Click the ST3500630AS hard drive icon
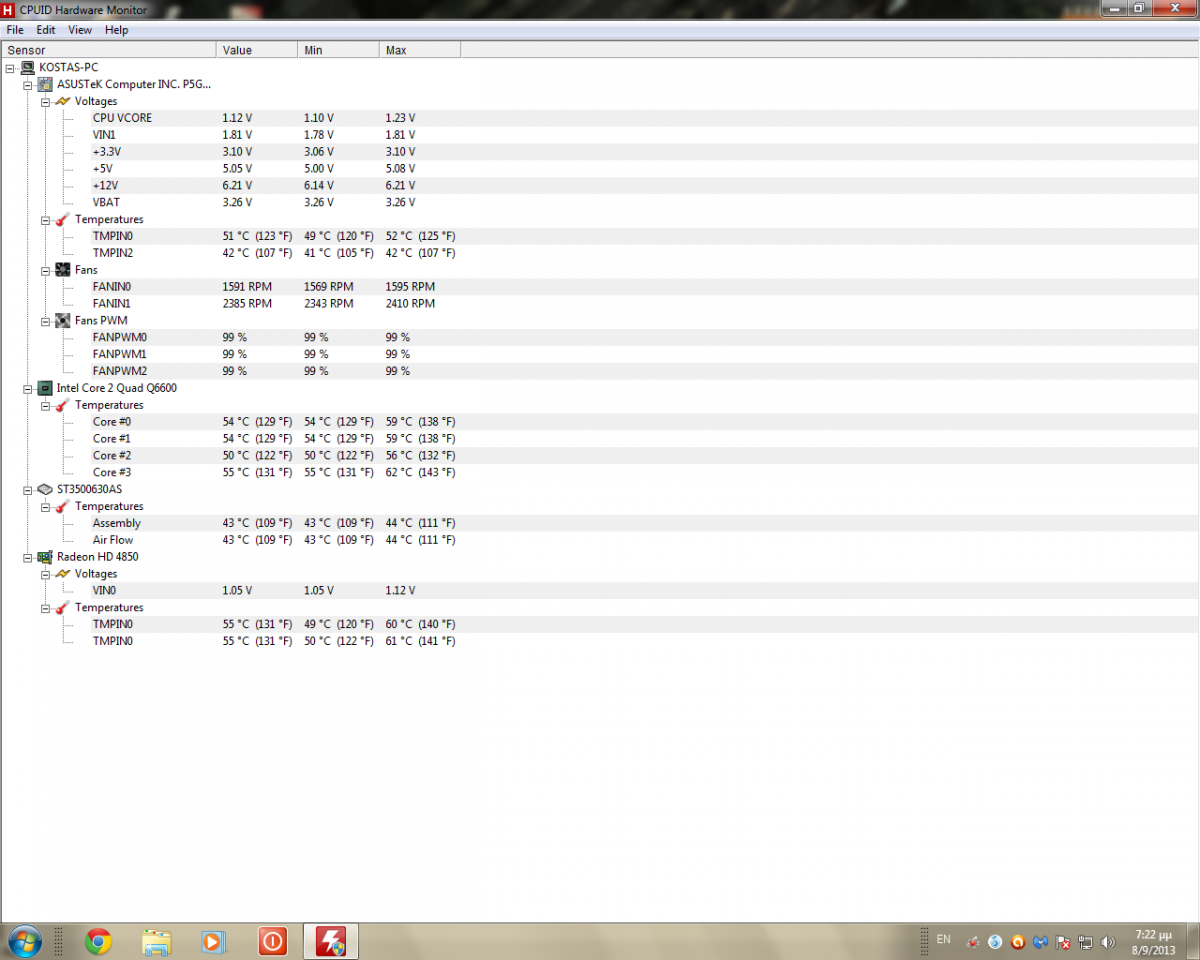This screenshot has width=1200, height=960. pos(45,489)
